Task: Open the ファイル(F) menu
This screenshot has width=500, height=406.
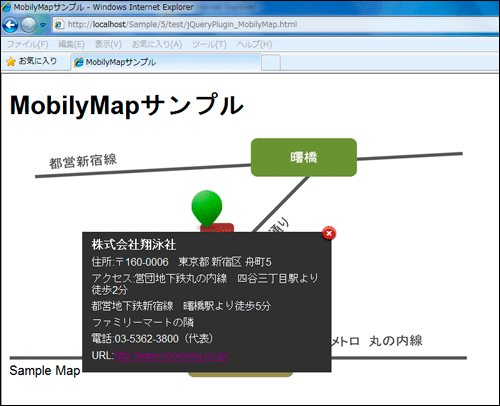Action: (28, 44)
